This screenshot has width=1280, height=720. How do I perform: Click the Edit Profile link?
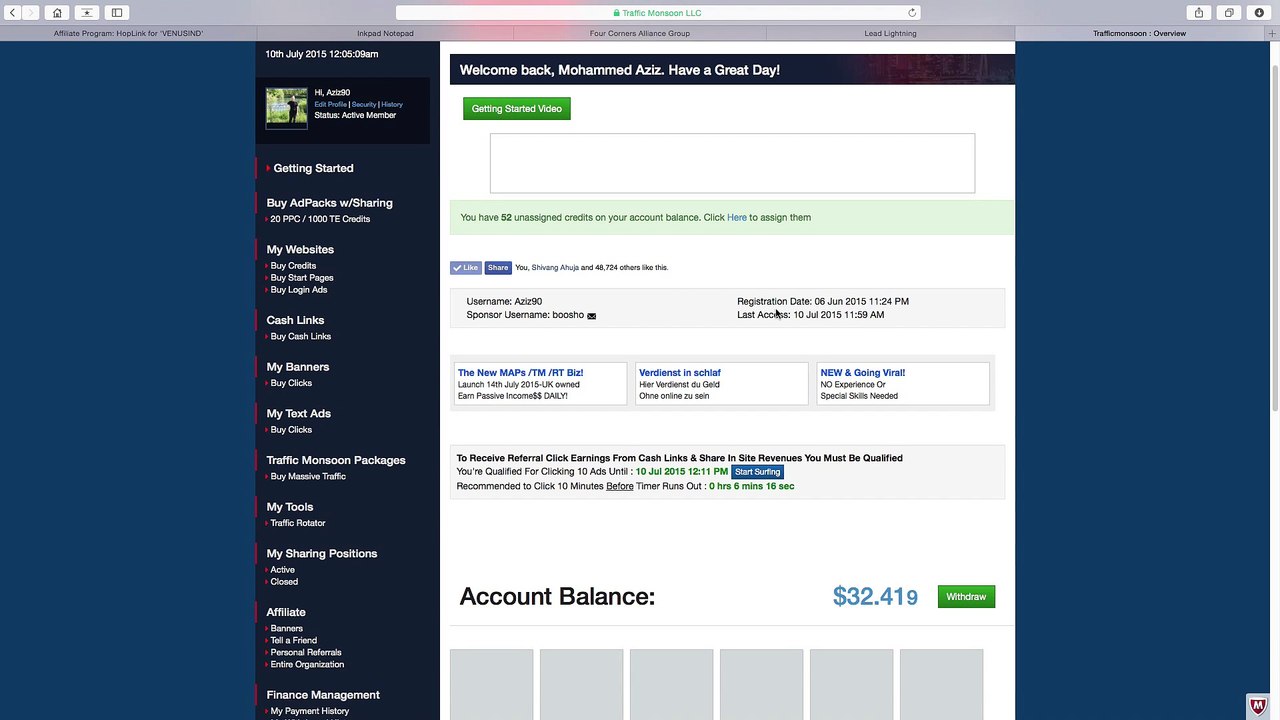(330, 104)
